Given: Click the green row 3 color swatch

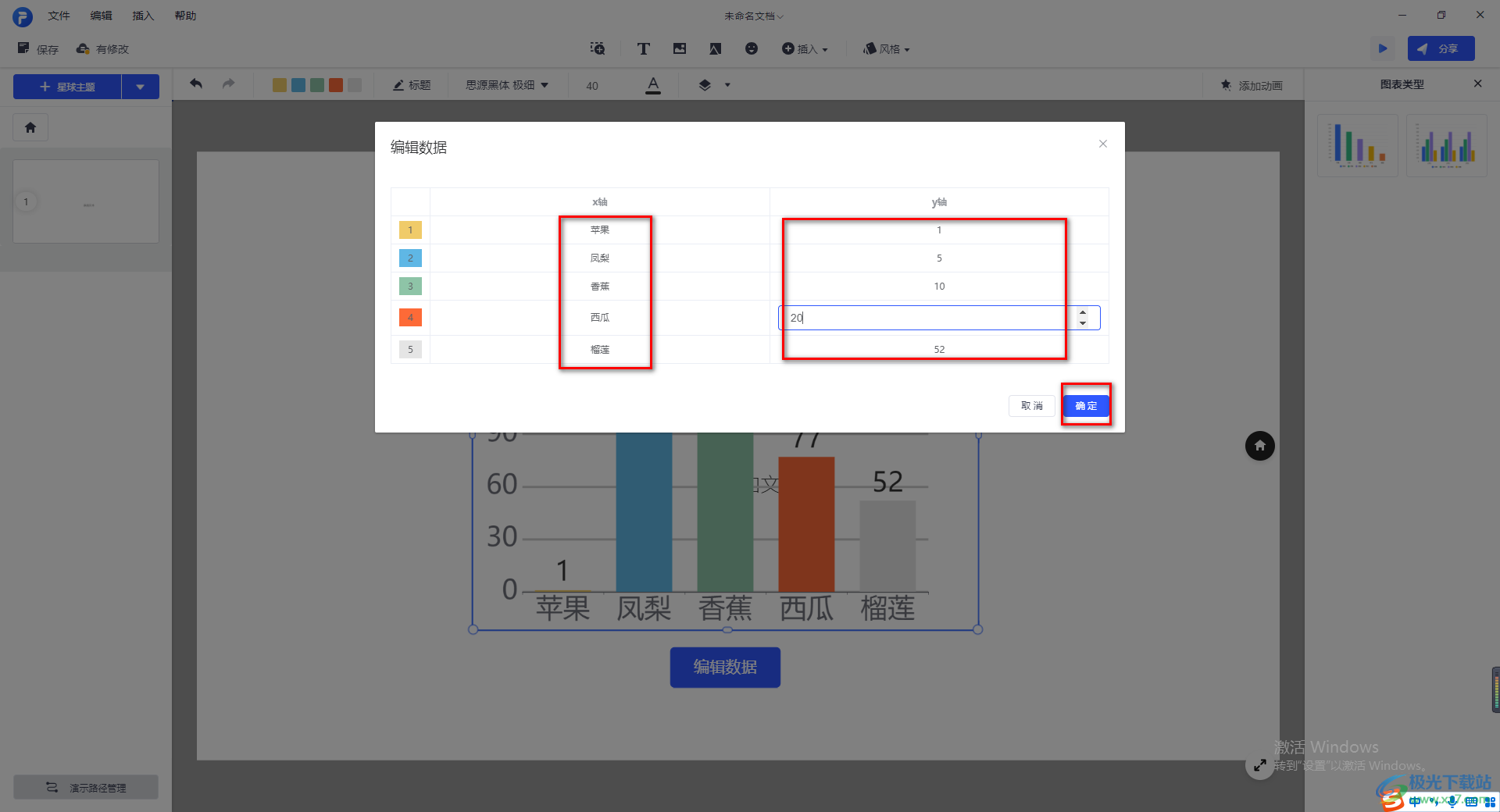Looking at the screenshot, I should coord(410,287).
